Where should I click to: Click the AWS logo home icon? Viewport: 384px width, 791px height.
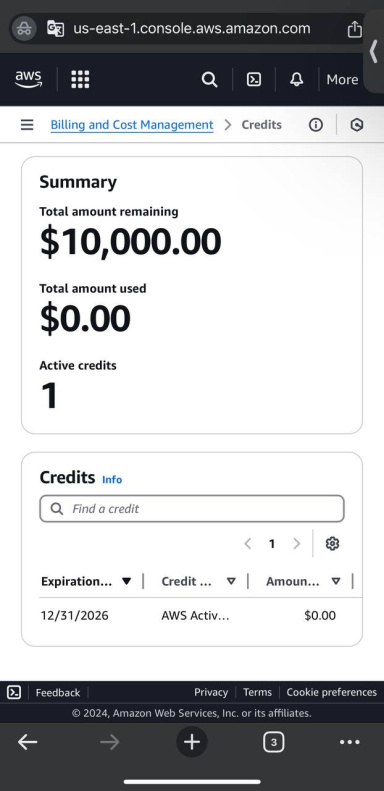point(28,79)
